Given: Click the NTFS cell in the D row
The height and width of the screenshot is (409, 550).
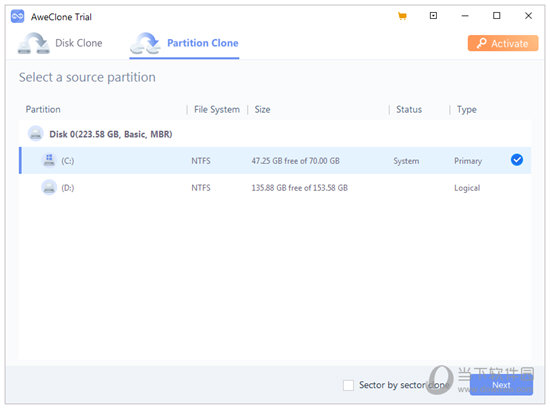Looking at the screenshot, I should pos(201,188).
